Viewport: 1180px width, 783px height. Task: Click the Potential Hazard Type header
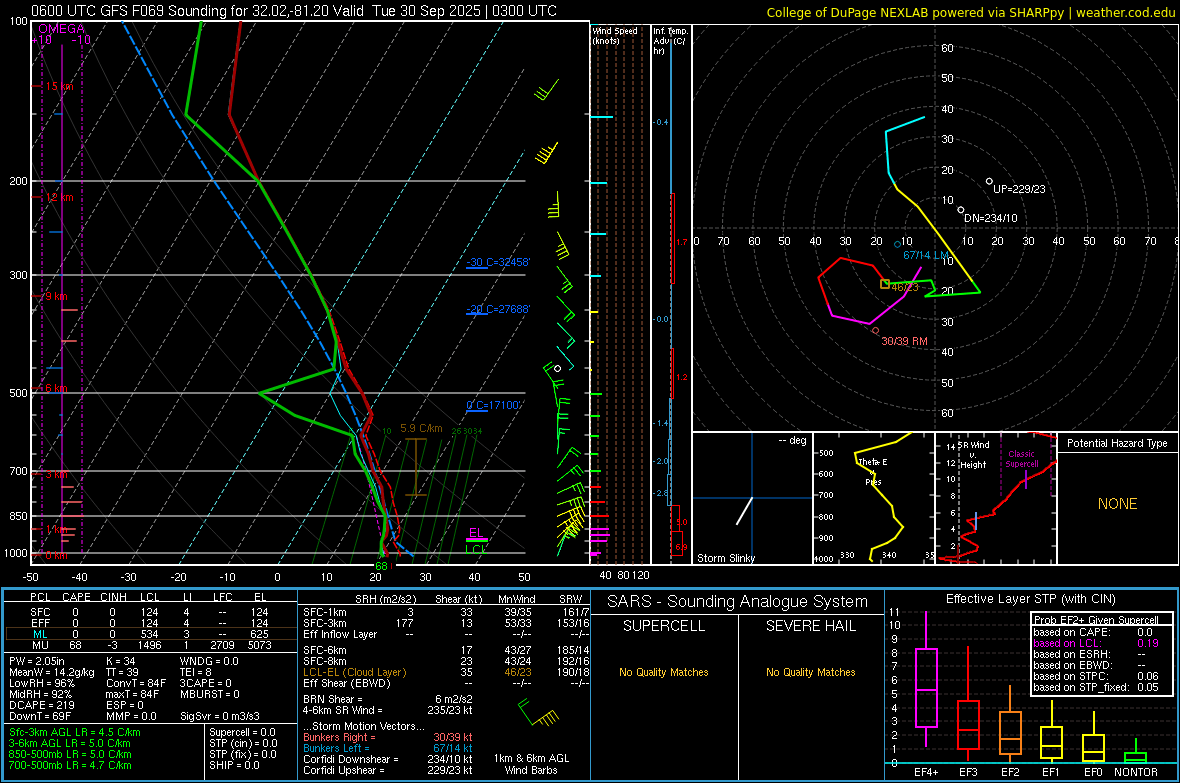1117,443
